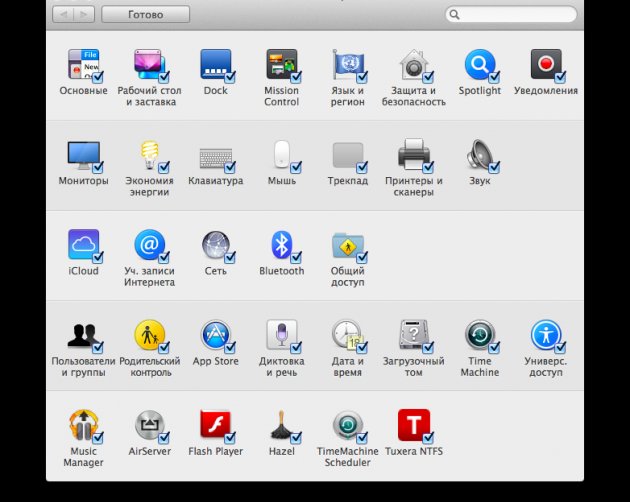The width and height of the screenshot is (630, 502).
Task: Uncheck the Общий доступ checkbox
Action: pos(362,256)
